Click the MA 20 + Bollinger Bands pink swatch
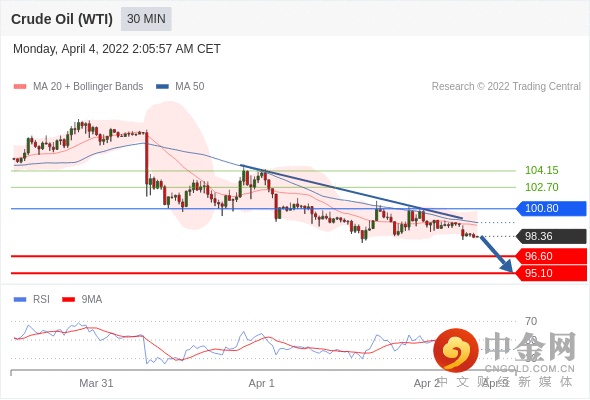The width and height of the screenshot is (590, 400). [x=20, y=87]
